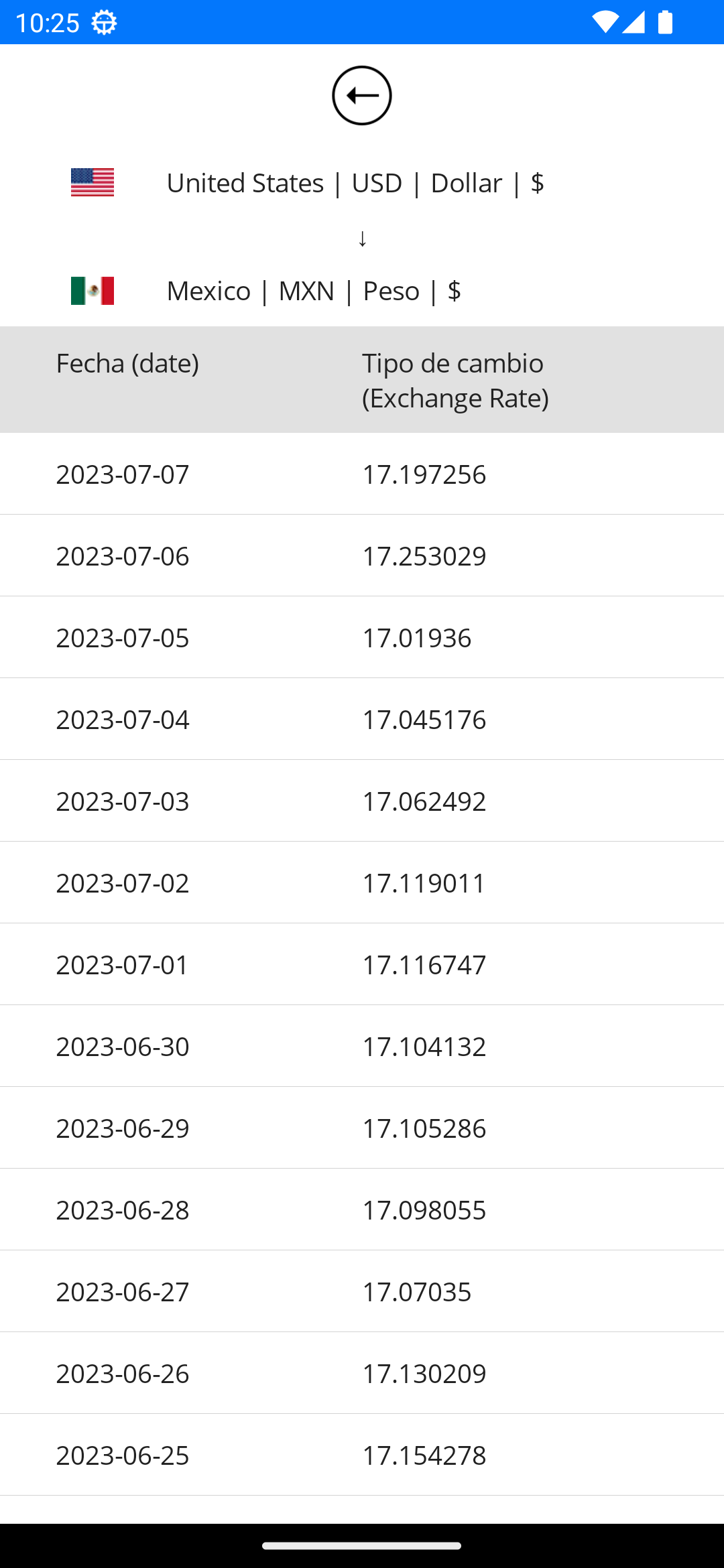
Task: Tap the cellular signal icon
Action: (x=633, y=22)
